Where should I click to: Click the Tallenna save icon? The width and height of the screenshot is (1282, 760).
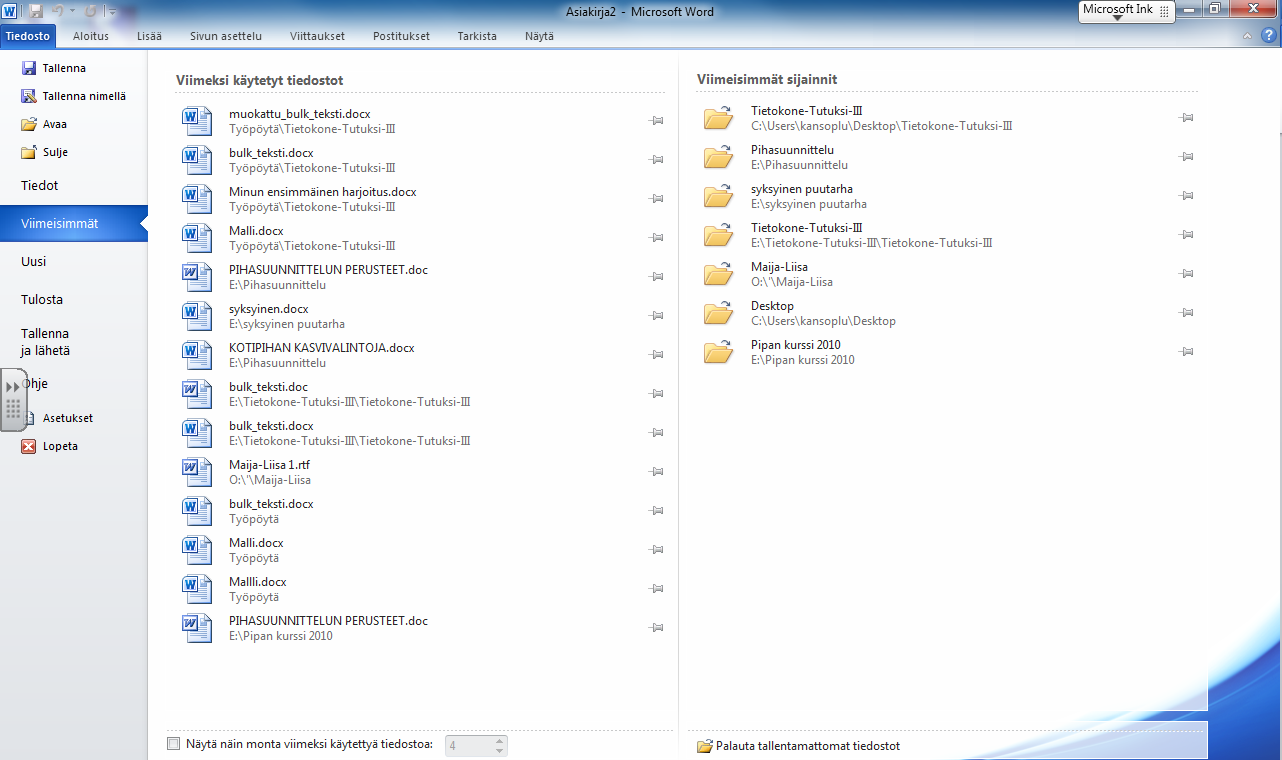coord(29,68)
